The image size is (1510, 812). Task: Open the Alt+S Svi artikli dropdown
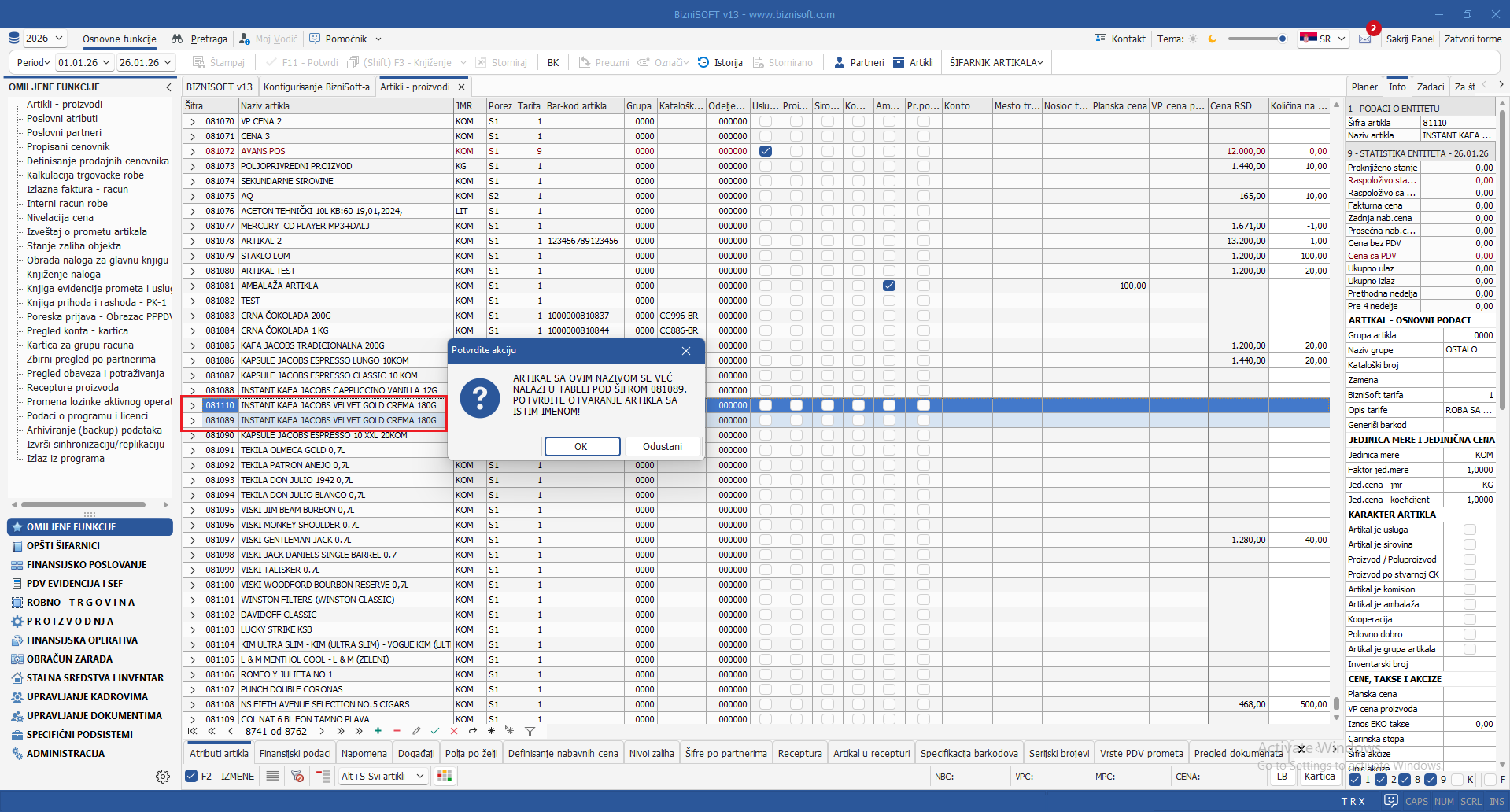click(382, 776)
